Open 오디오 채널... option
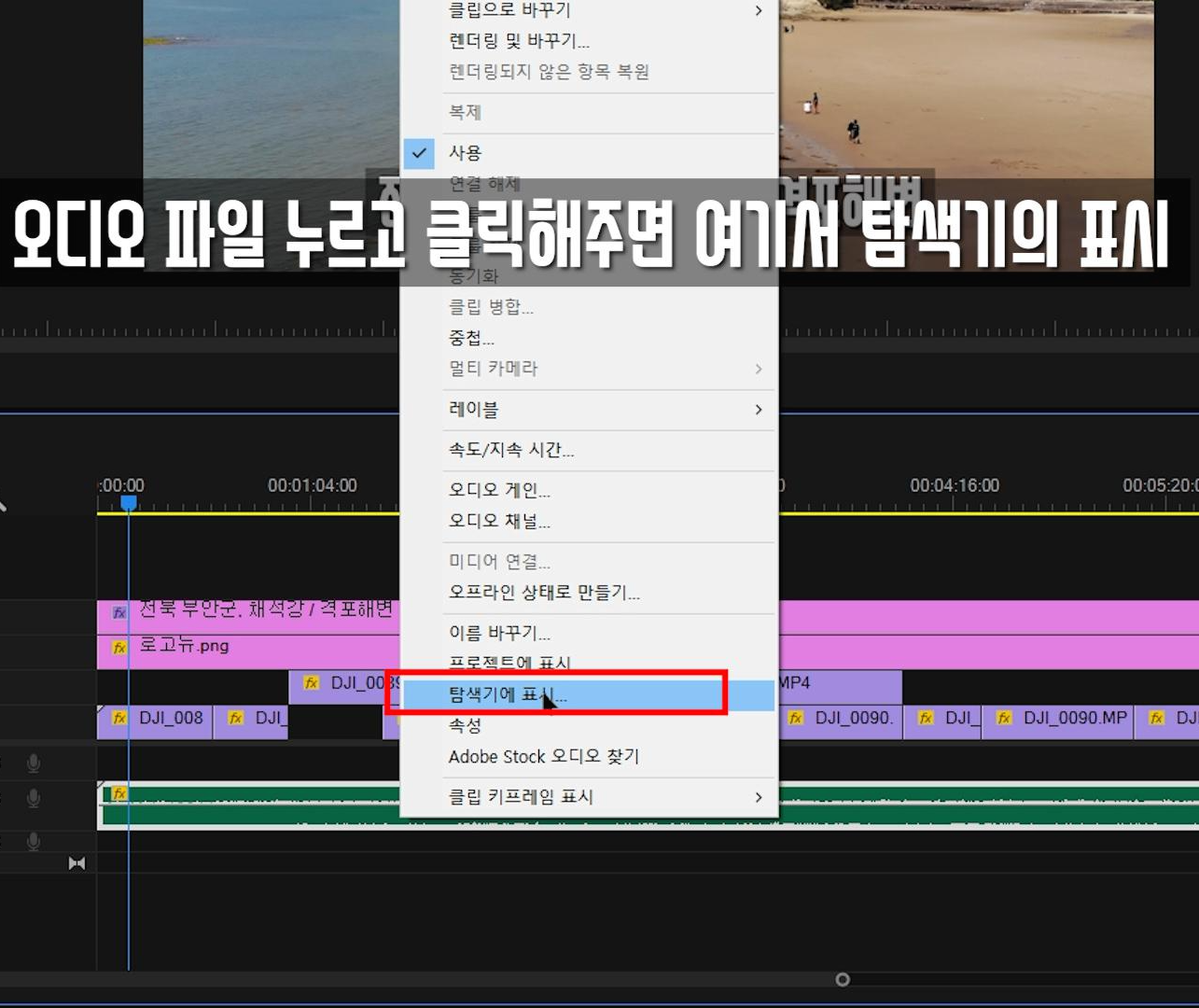1199x1008 pixels. [499, 521]
